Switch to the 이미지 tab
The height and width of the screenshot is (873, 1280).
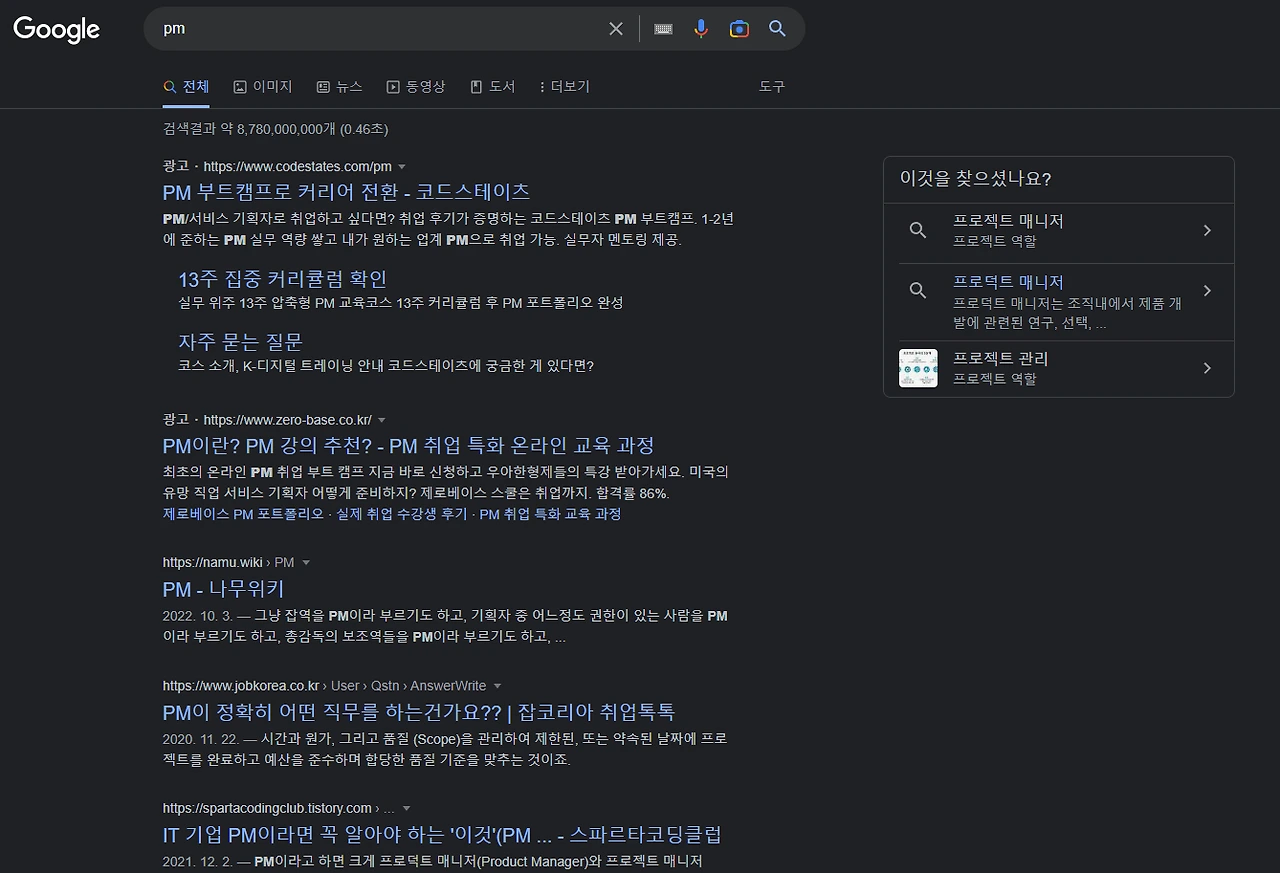(262, 87)
